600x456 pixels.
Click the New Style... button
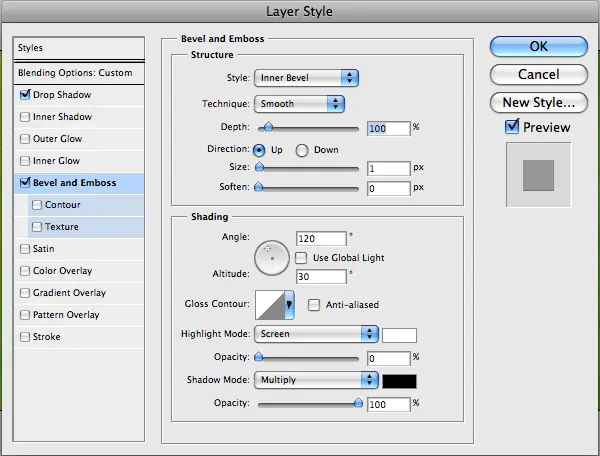coord(538,102)
